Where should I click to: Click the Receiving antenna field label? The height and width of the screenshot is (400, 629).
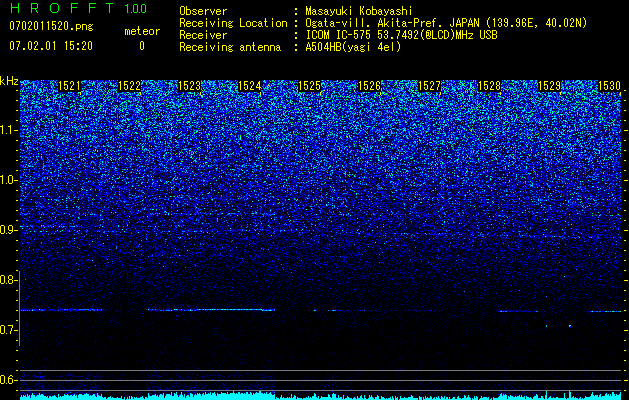230,47
